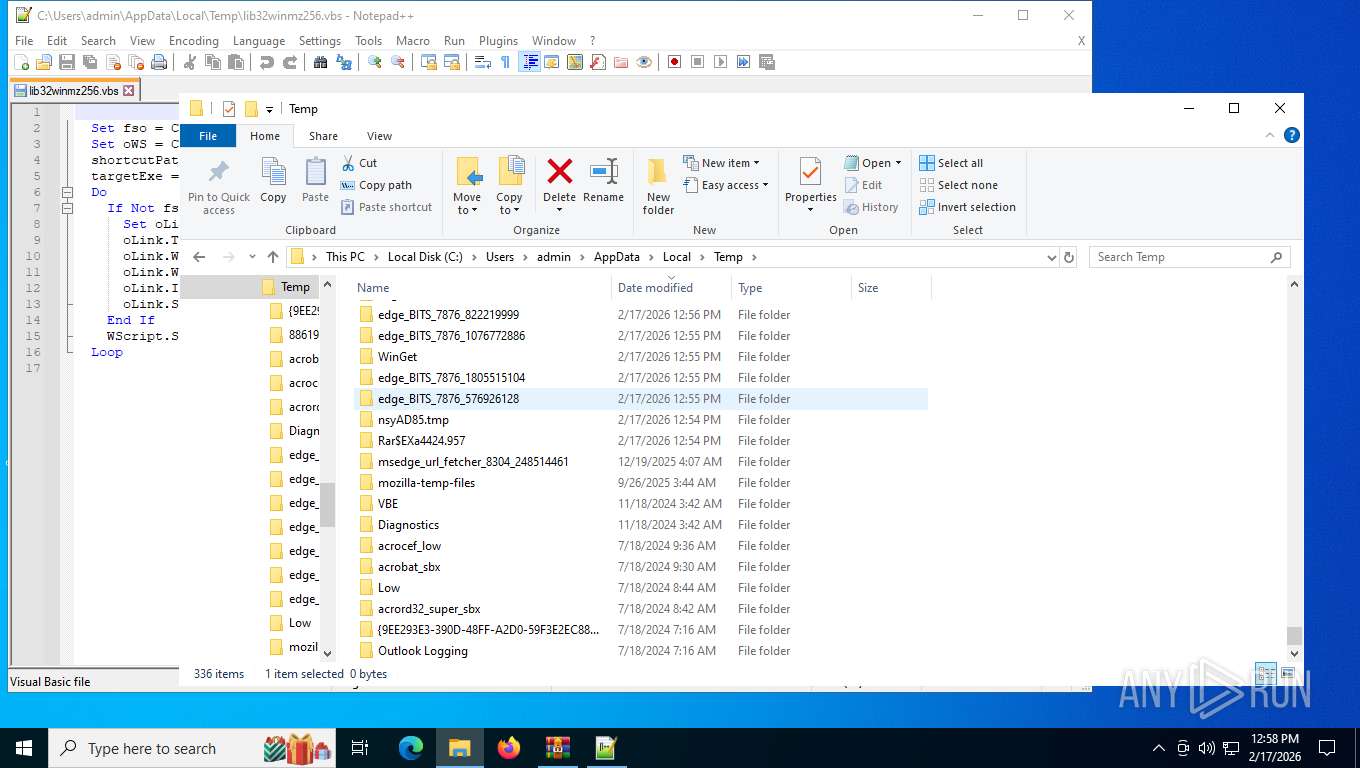Click the Play macro icon in Notepad++
1360x768 pixels.
720,62
